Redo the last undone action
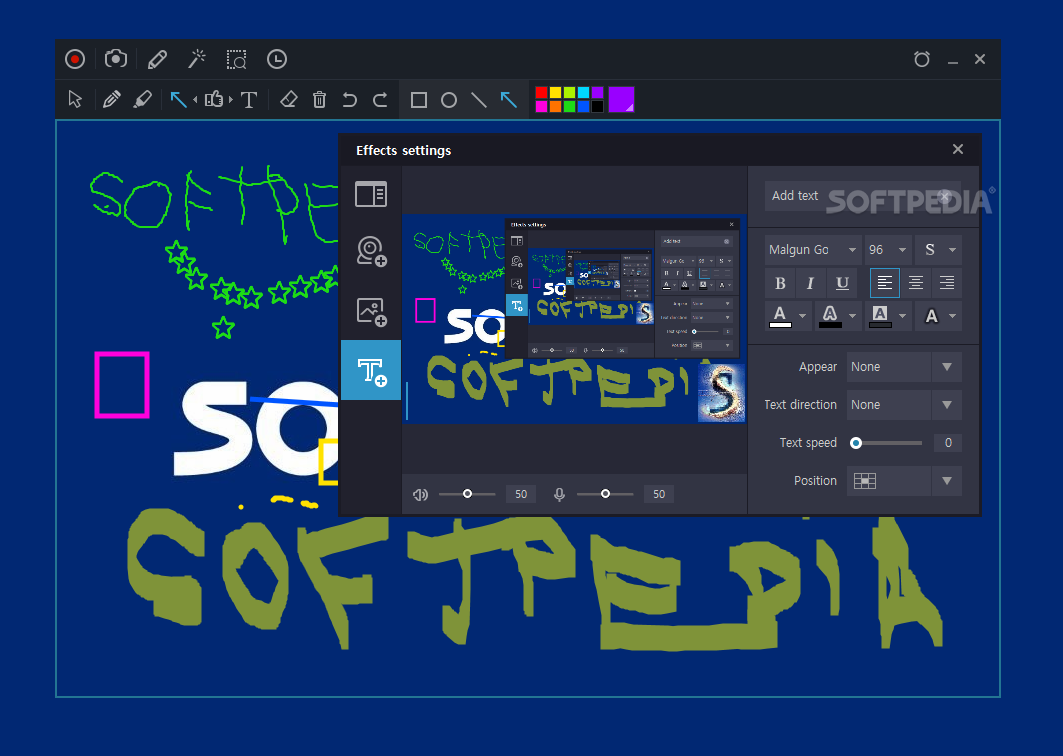1063x756 pixels. tap(380, 100)
